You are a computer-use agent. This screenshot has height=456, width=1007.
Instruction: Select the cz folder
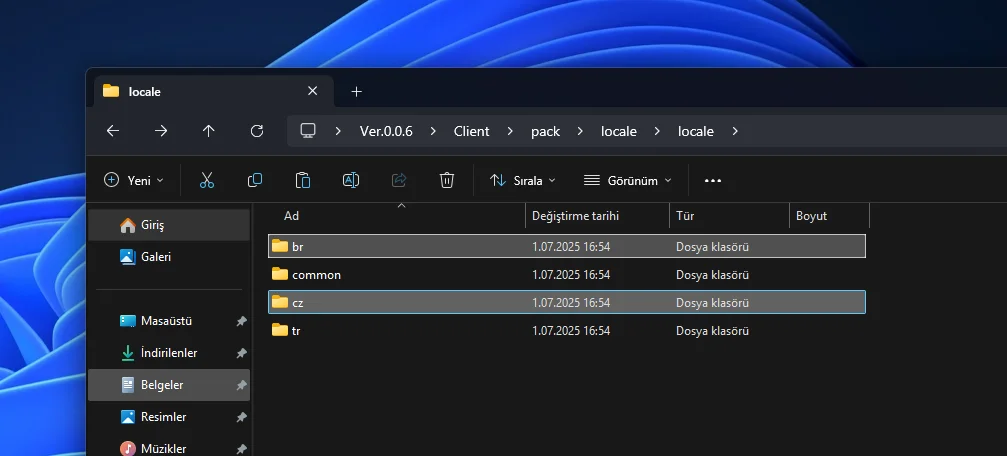pyautogui.click(x=566, y=302)
